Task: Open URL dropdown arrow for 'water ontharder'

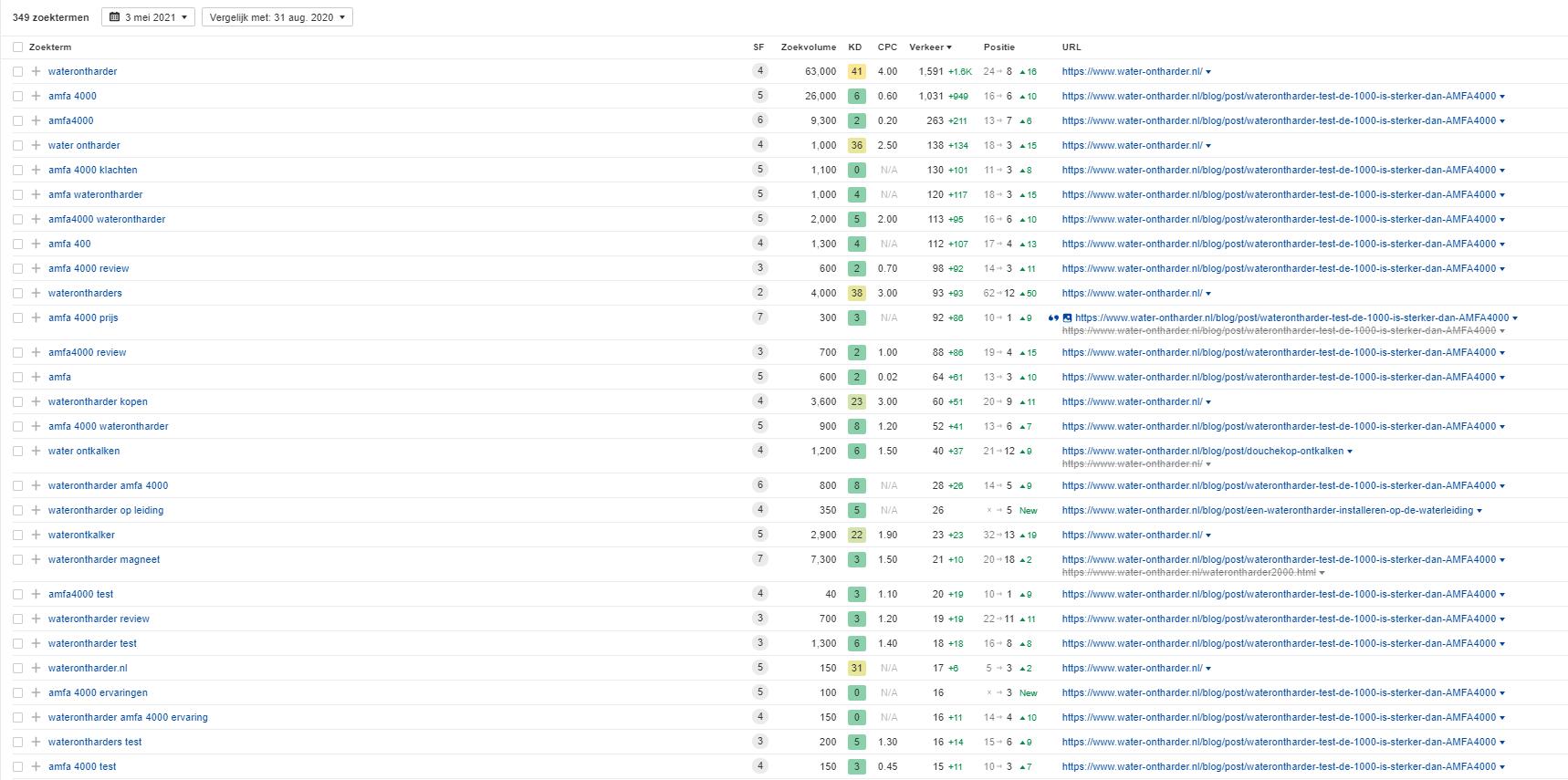Action: 1208,146
